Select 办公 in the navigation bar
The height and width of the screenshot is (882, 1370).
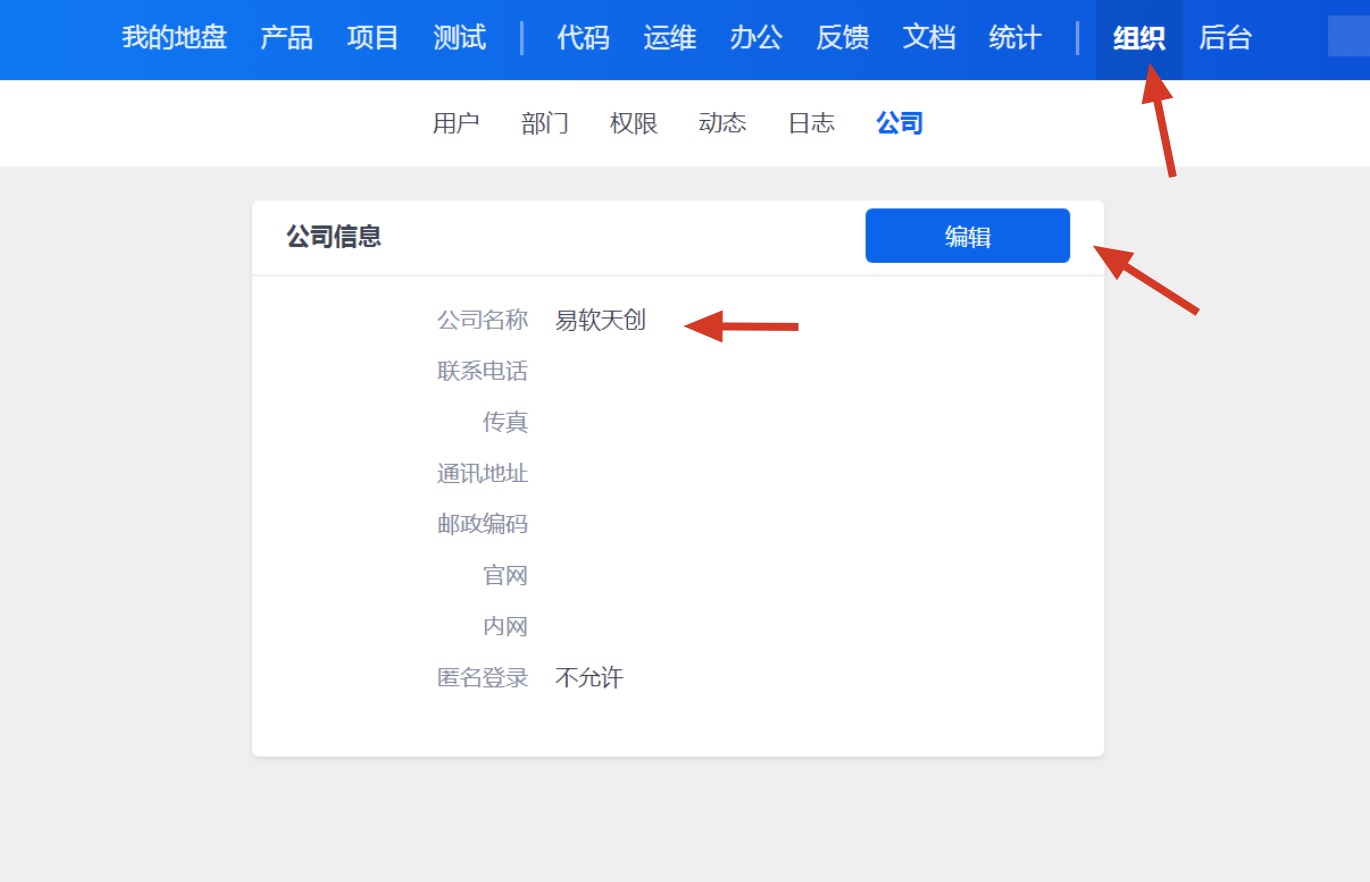click(x=756, y=38)
